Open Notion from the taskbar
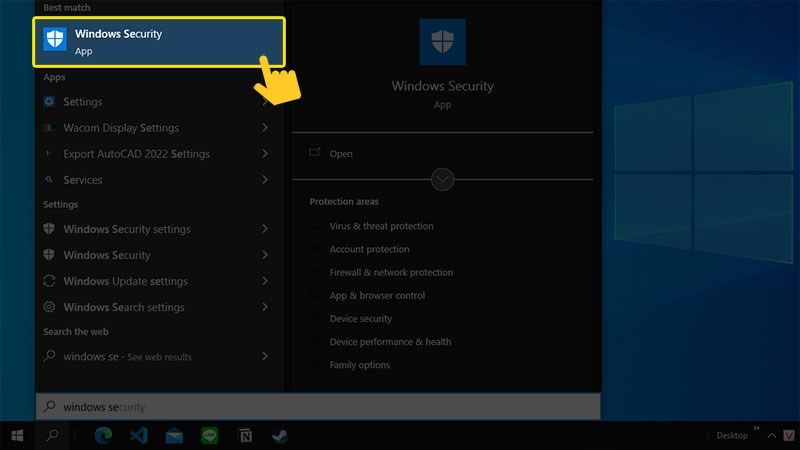 (x=245, y=436)
